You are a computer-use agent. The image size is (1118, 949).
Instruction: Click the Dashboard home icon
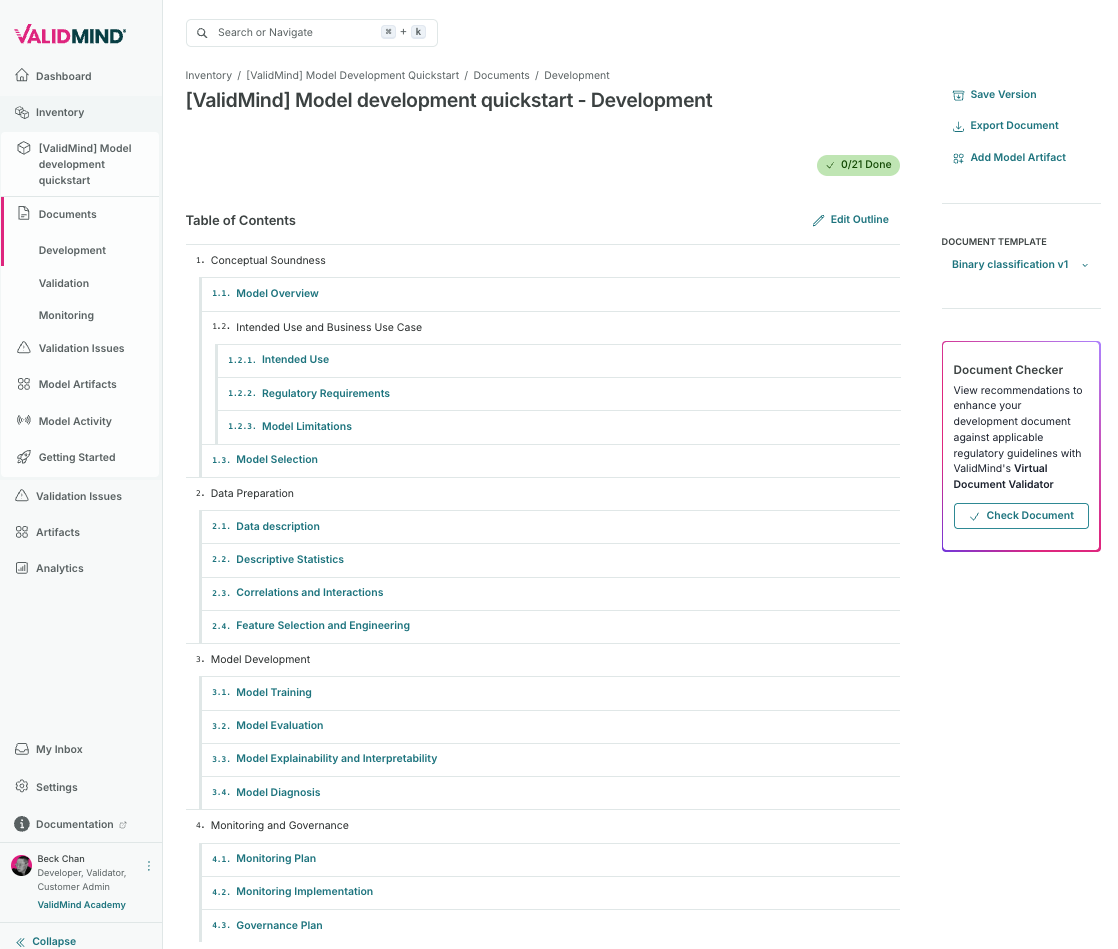pyautogui.click(x=22, y=75)
